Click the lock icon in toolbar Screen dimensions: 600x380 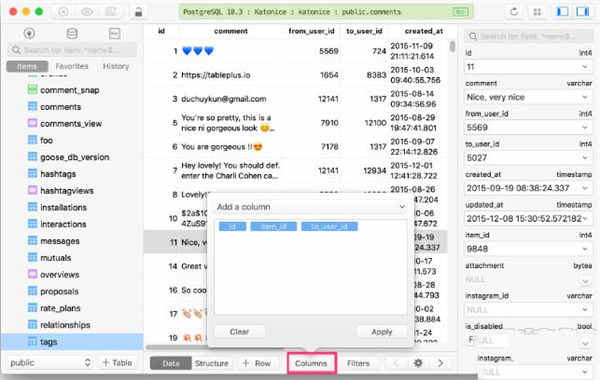pos(138,12)
